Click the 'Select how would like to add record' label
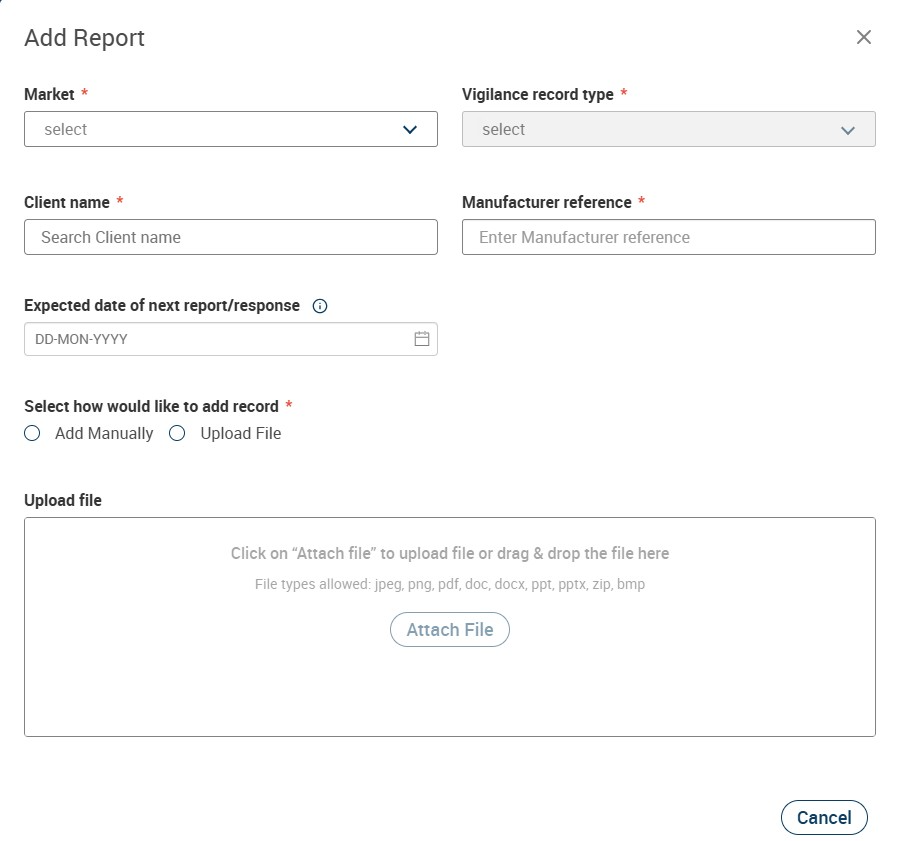The width and height of the screenshot is (897, 841). [151, 406]
